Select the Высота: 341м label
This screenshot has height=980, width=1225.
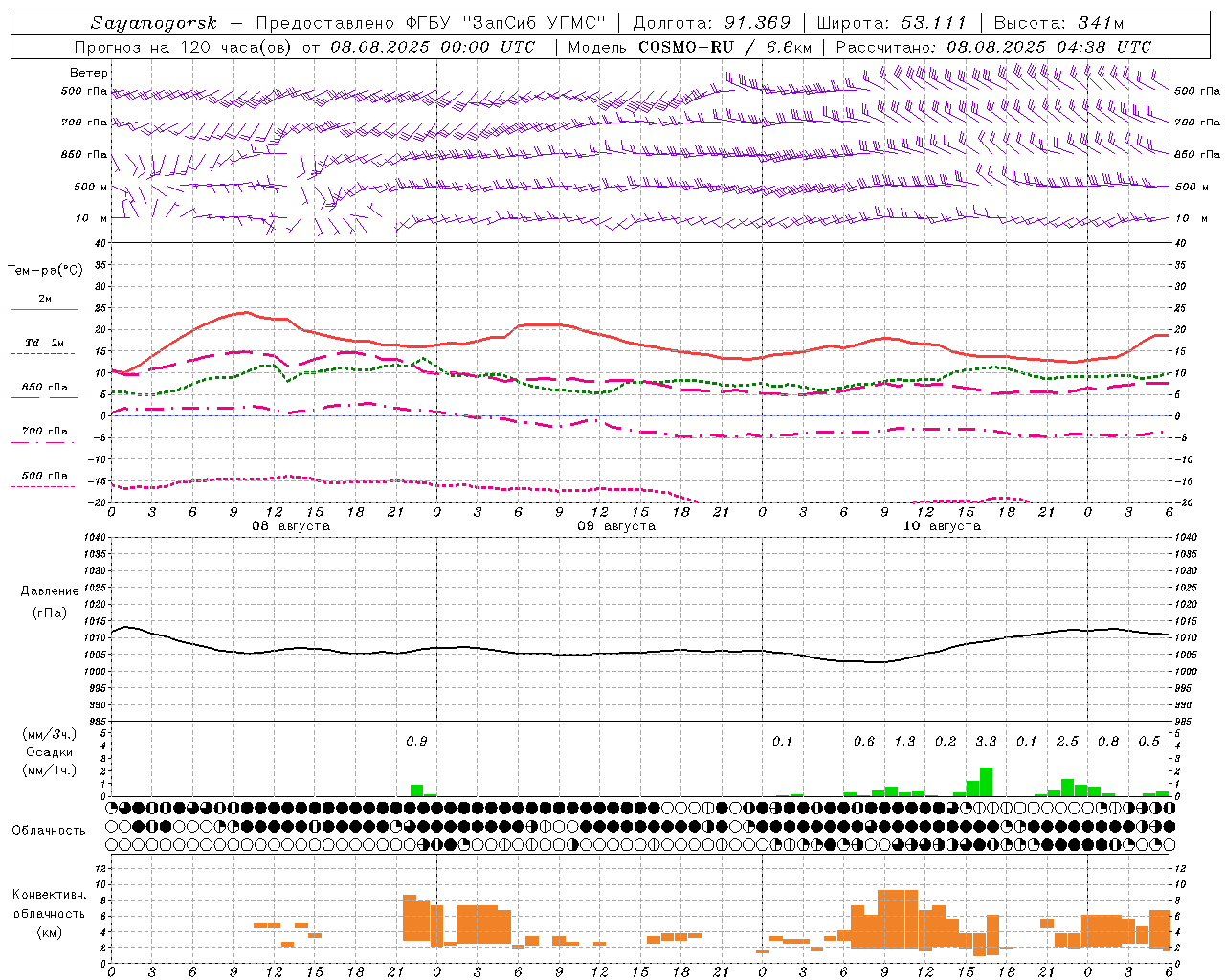point(1058,23)
